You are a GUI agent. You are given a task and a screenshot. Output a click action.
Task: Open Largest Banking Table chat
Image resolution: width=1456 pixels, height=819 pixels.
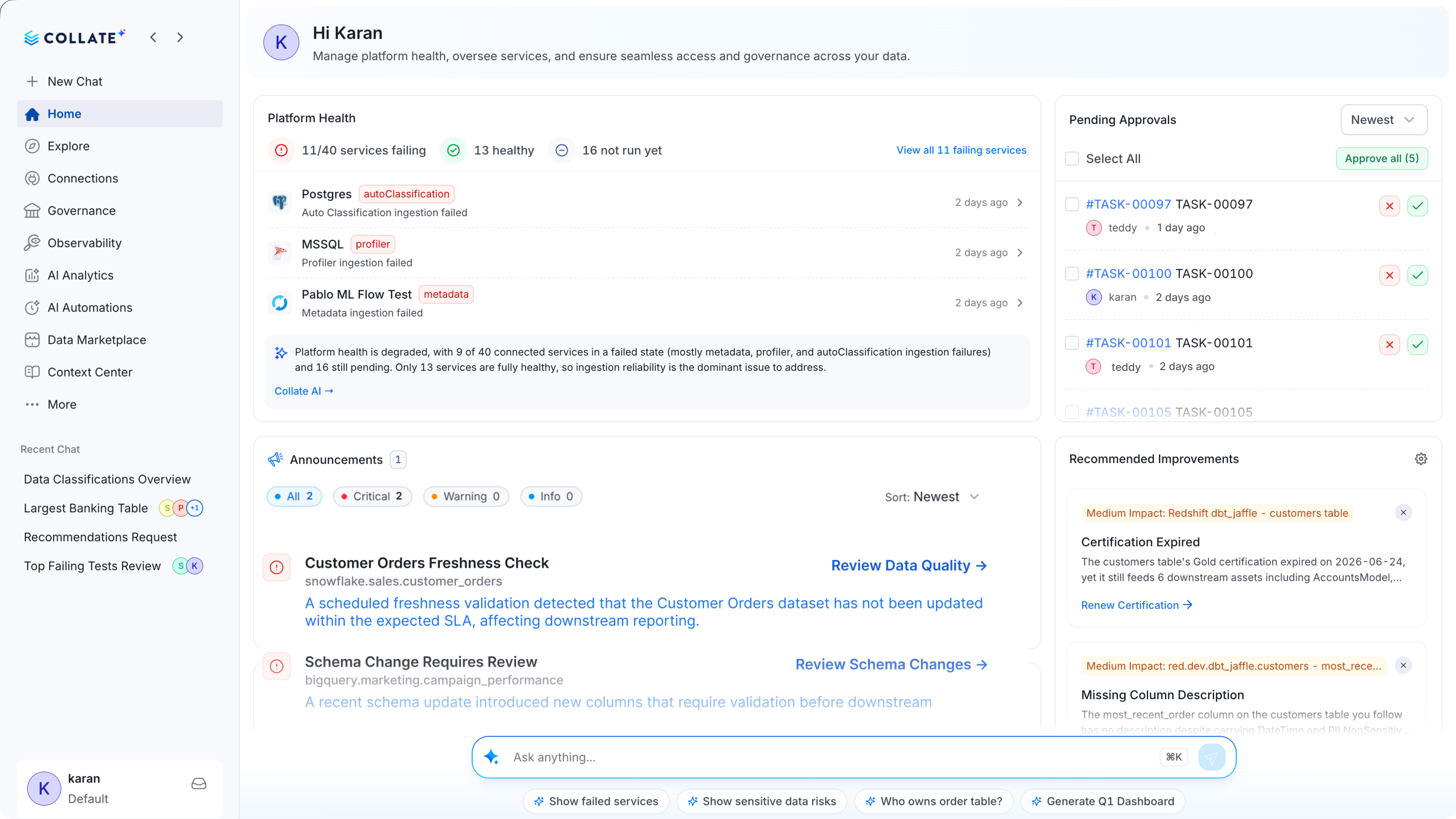(86, 508)
